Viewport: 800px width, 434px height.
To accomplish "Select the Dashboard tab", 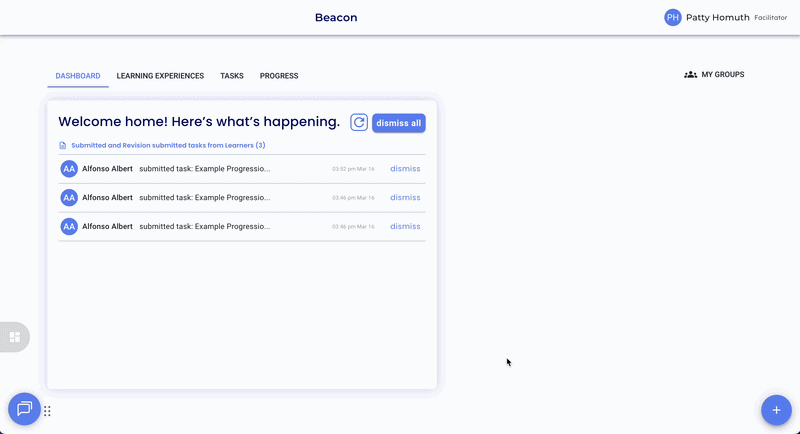I will click(78, 76).
